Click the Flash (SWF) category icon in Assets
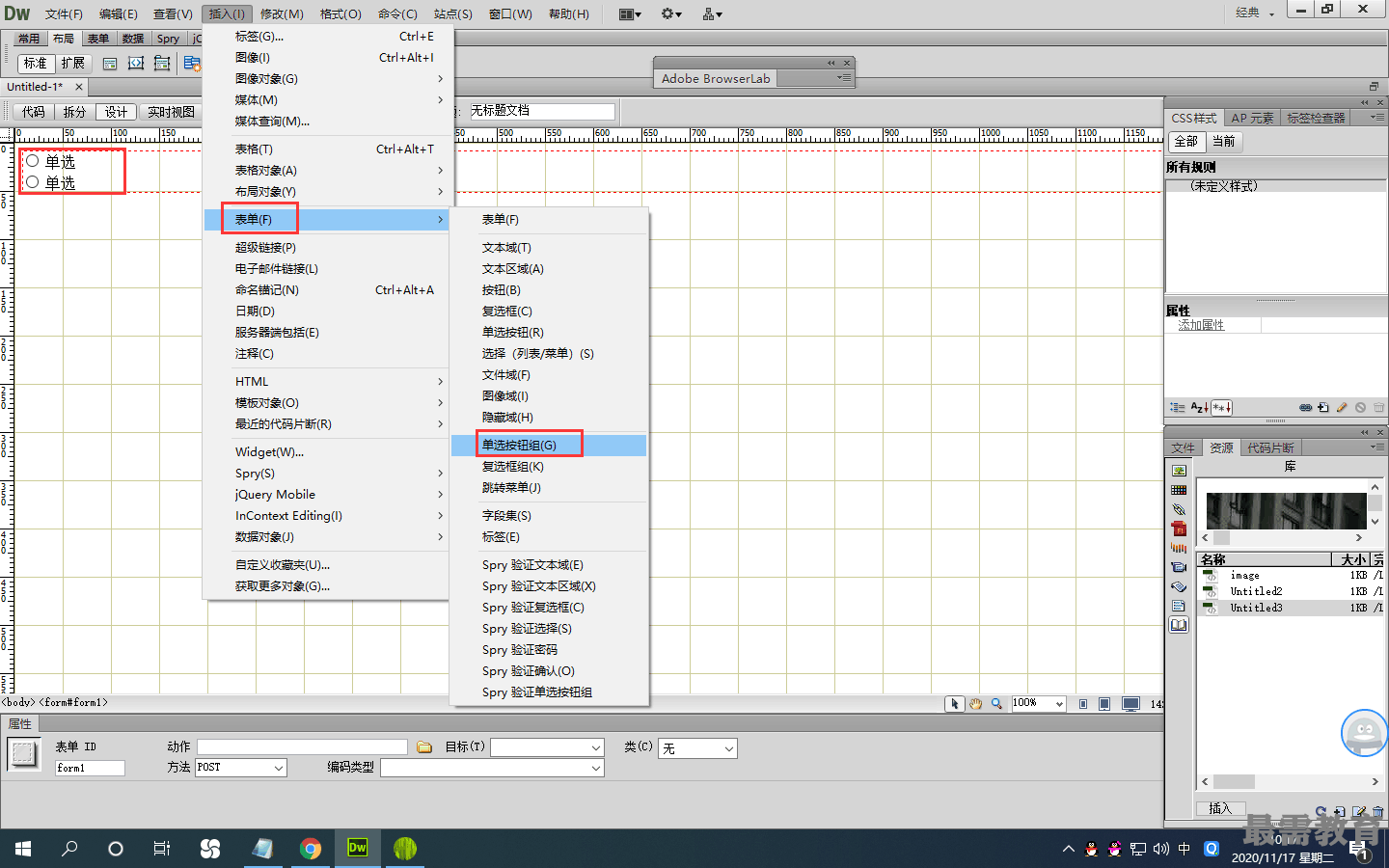Screen dimensions: 1389x868 (1179, 529)
